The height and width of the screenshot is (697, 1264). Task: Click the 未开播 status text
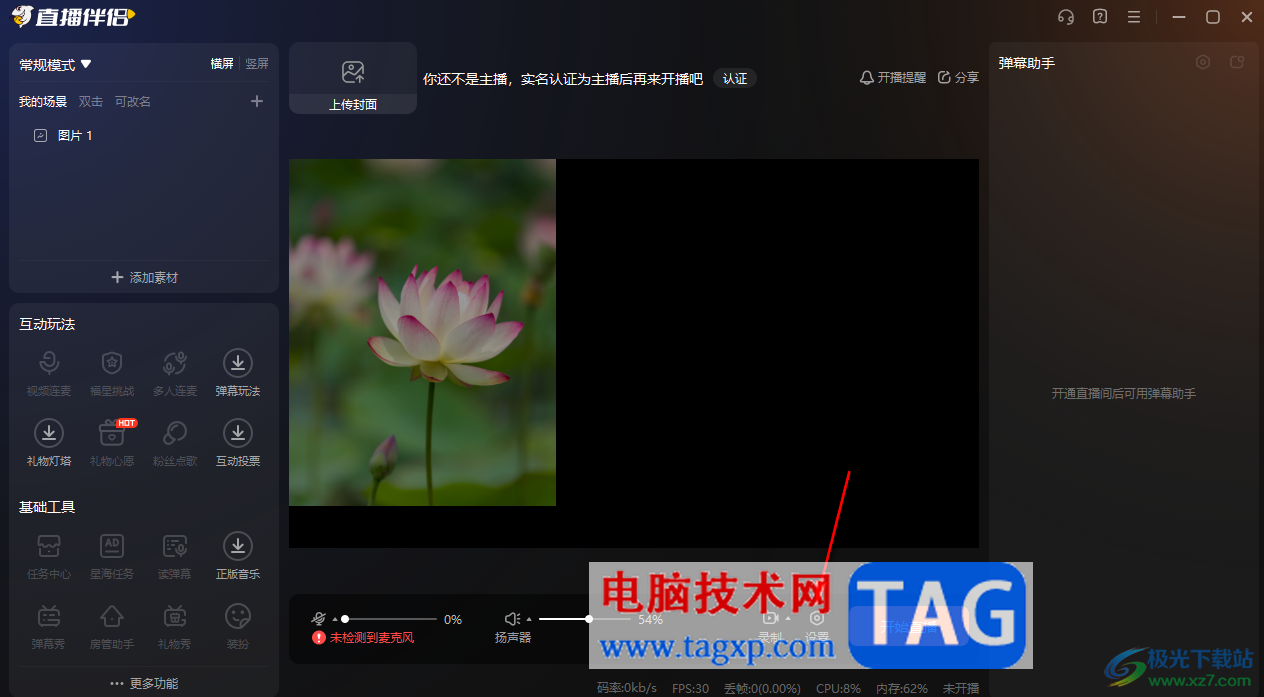(961, 688)
